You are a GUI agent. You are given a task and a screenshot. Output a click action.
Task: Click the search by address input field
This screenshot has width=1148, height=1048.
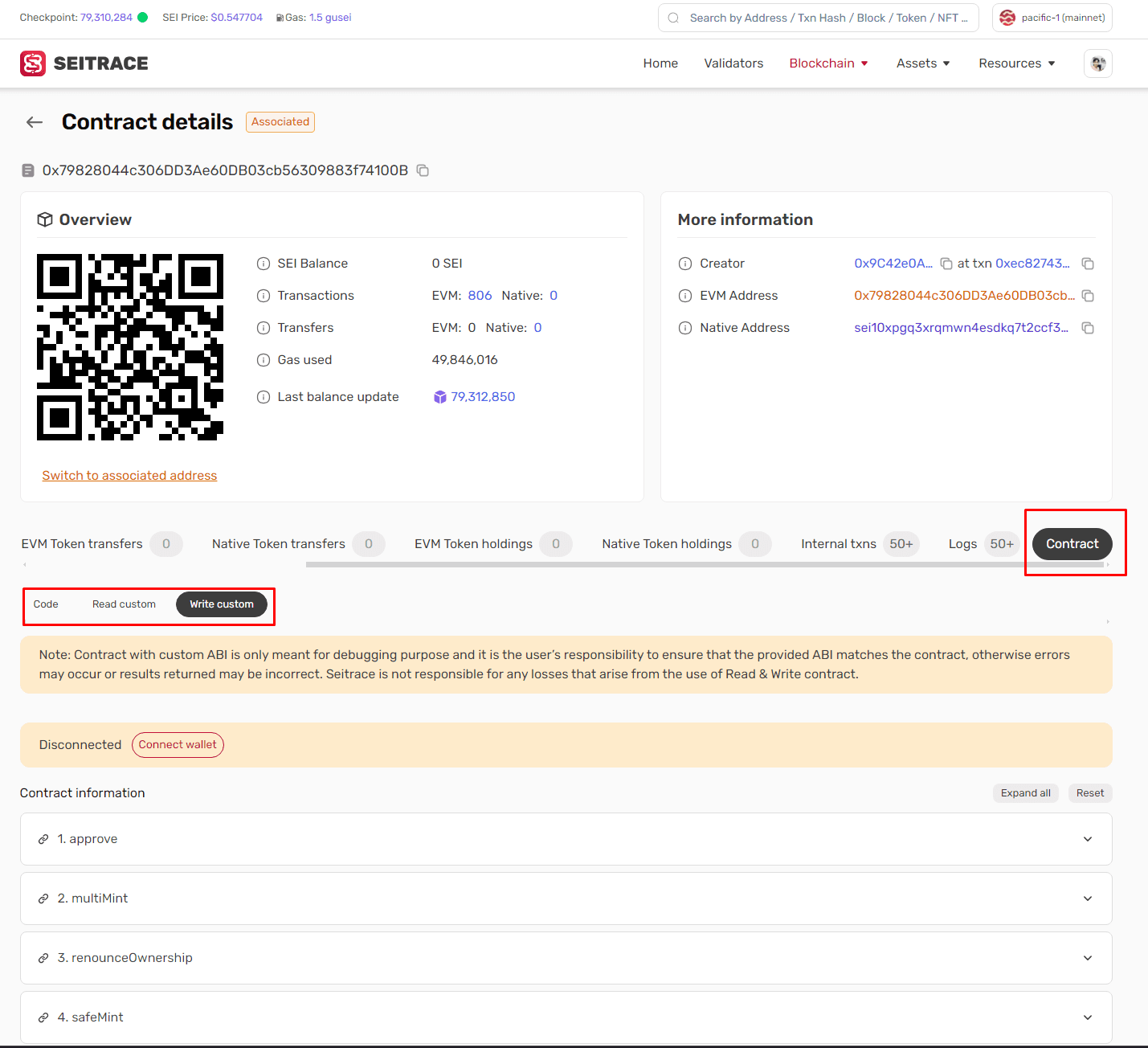tap(818, 17)
